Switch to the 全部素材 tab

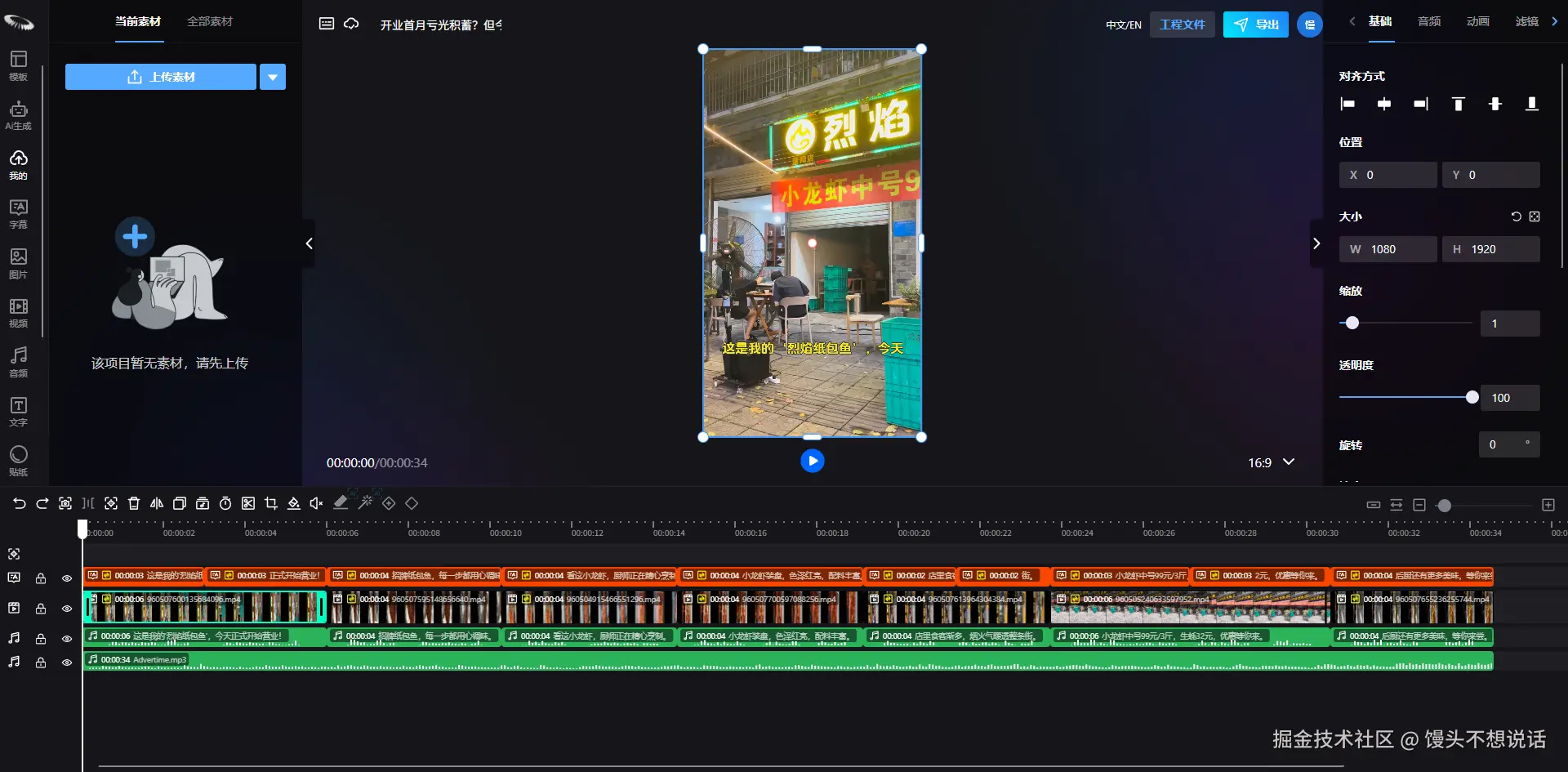pyautogui.click(x=210, y=21)
